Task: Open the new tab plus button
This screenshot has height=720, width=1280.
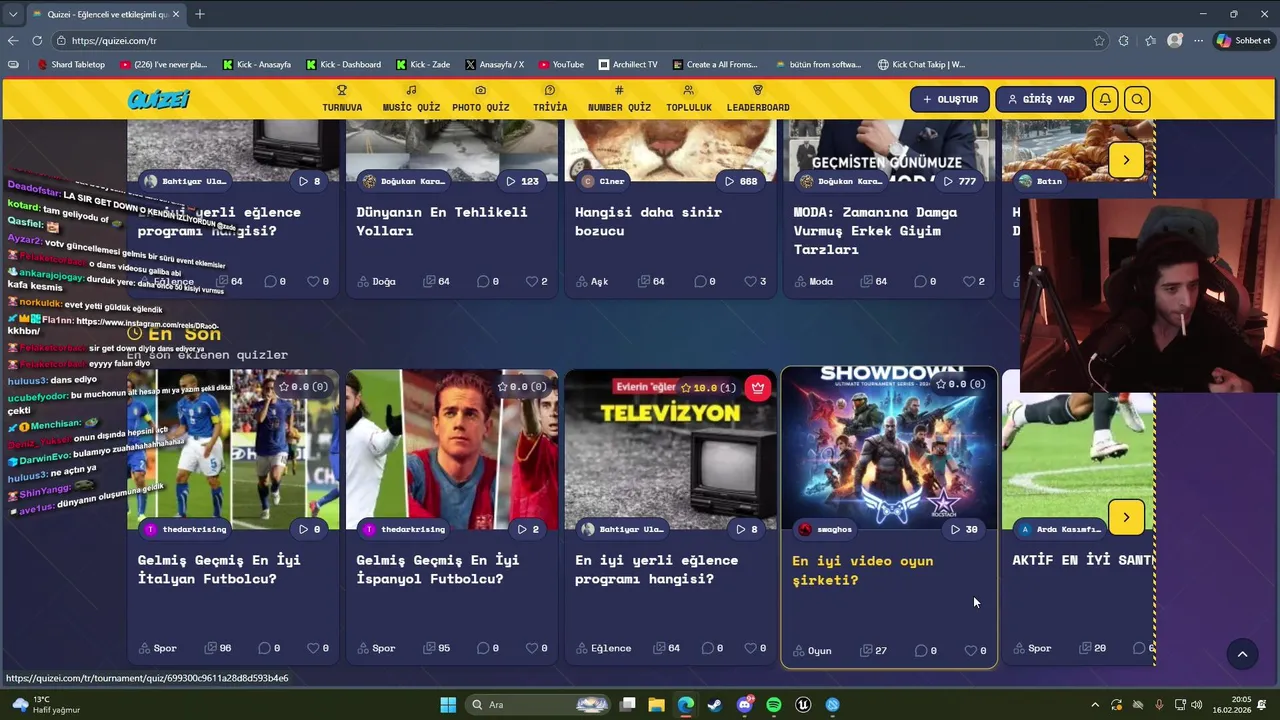Action: click(x=200, y=14)
